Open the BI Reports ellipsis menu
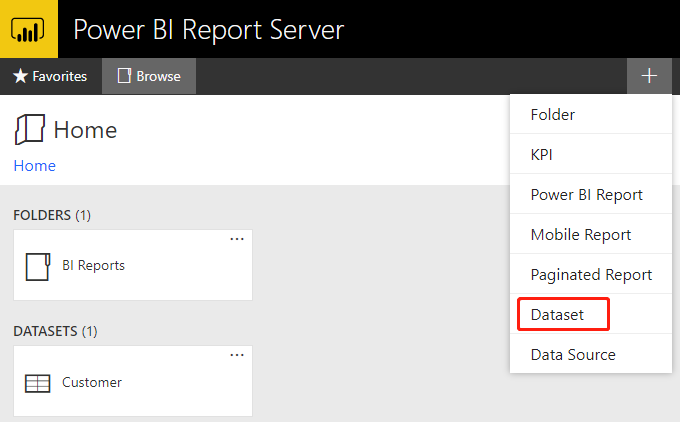The height and width of the screenshot is (422, 680). point(237,239)
